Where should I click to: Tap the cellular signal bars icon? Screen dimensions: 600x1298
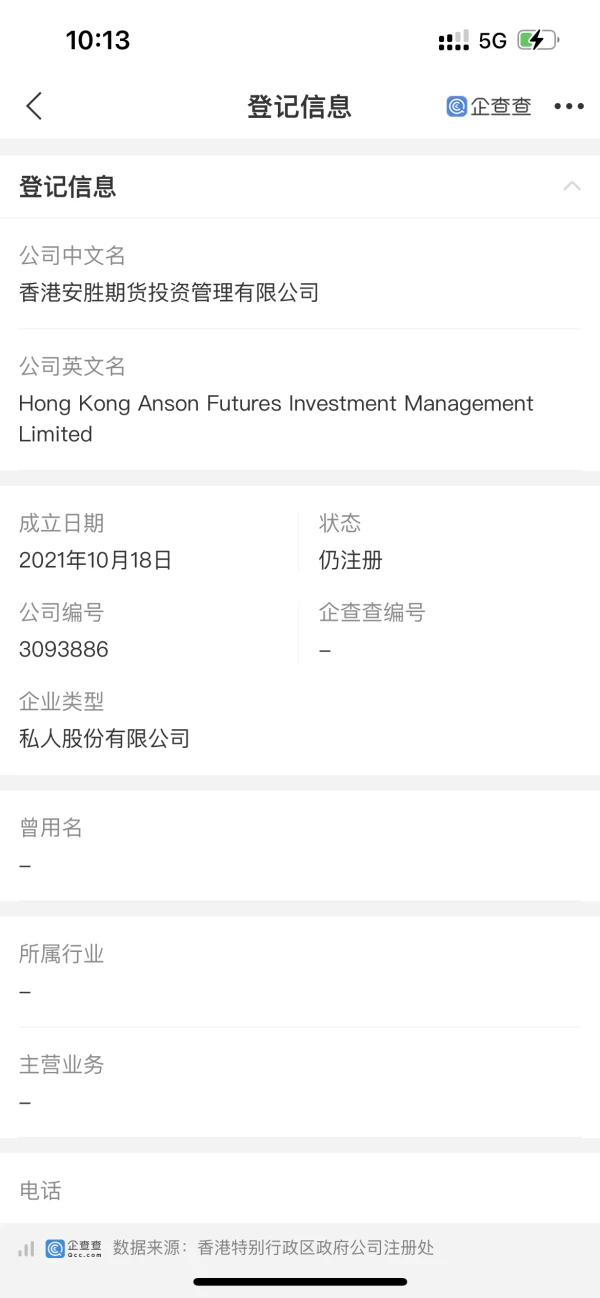coord(453,40)
